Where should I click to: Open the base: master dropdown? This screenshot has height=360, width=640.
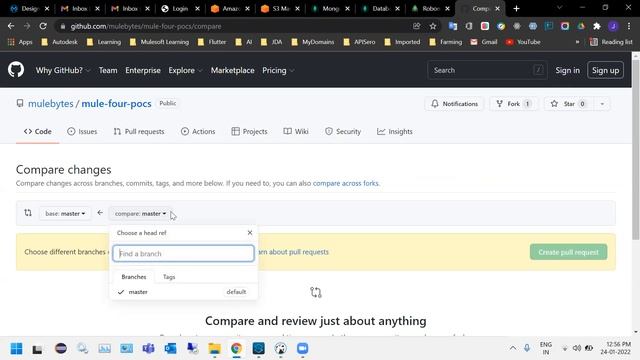65,213
